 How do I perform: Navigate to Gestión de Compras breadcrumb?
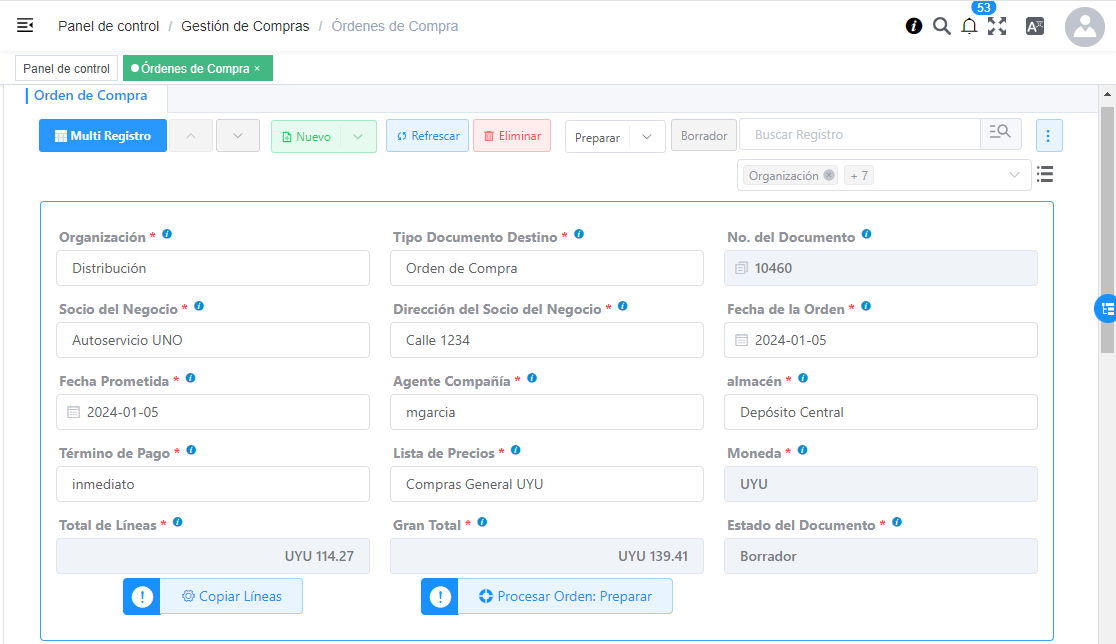245,26
